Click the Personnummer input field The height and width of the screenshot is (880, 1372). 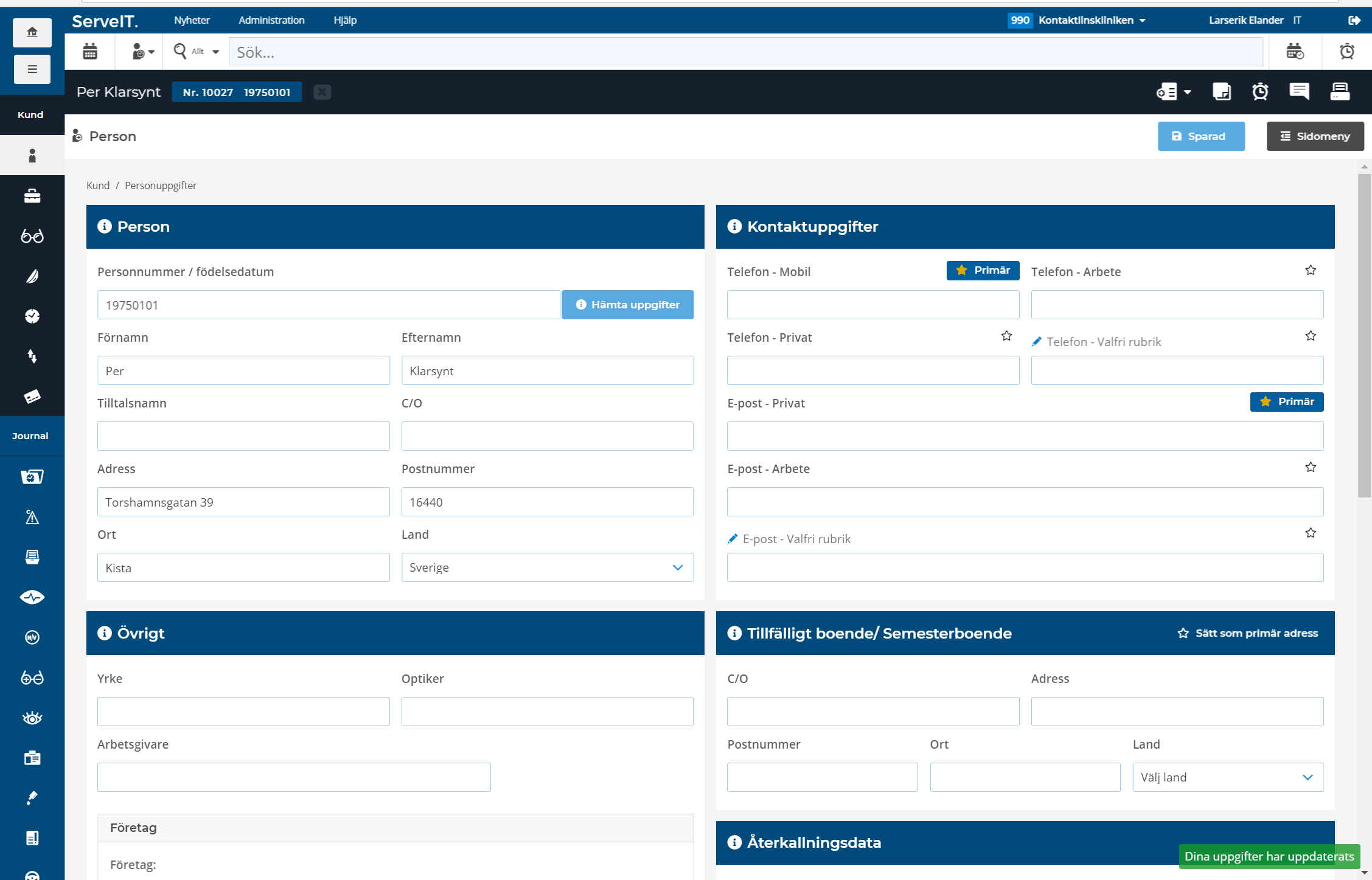[x=329, y=305]
